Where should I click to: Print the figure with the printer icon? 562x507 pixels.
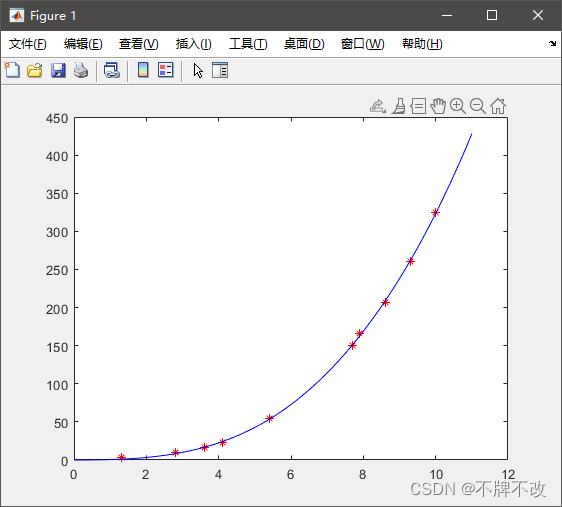pos(81,70)
